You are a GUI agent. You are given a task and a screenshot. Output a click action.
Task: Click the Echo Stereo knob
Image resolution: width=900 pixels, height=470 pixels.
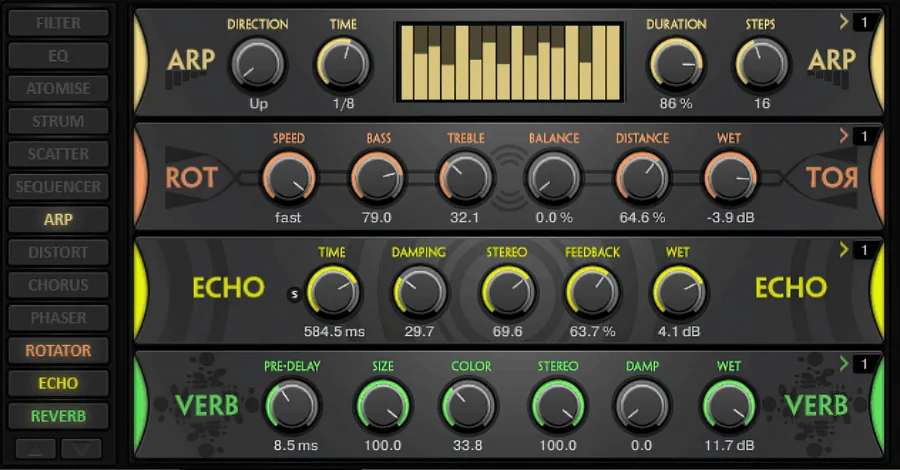508,292
